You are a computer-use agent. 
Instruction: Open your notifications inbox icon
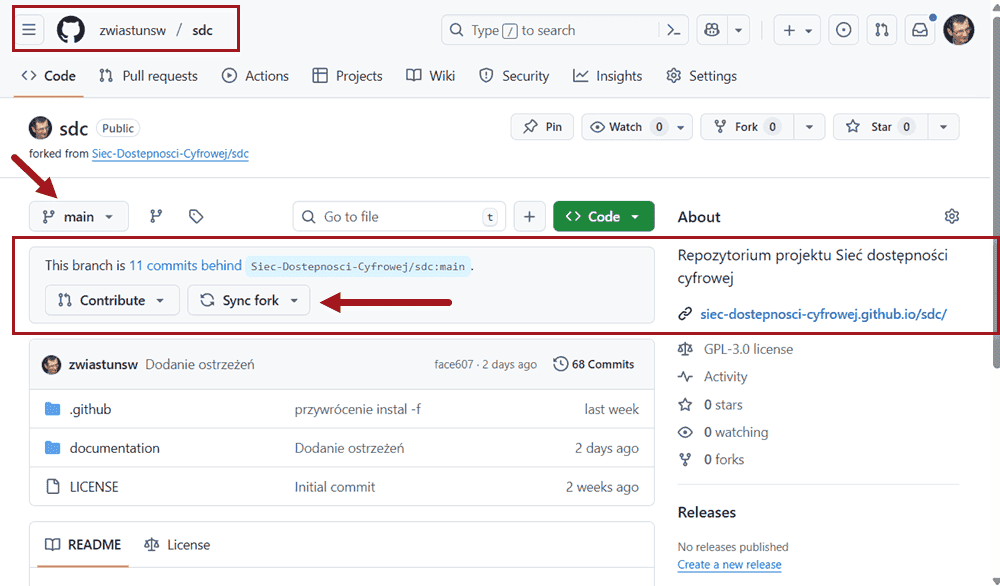pyautogui.click(x=919, y=29)
